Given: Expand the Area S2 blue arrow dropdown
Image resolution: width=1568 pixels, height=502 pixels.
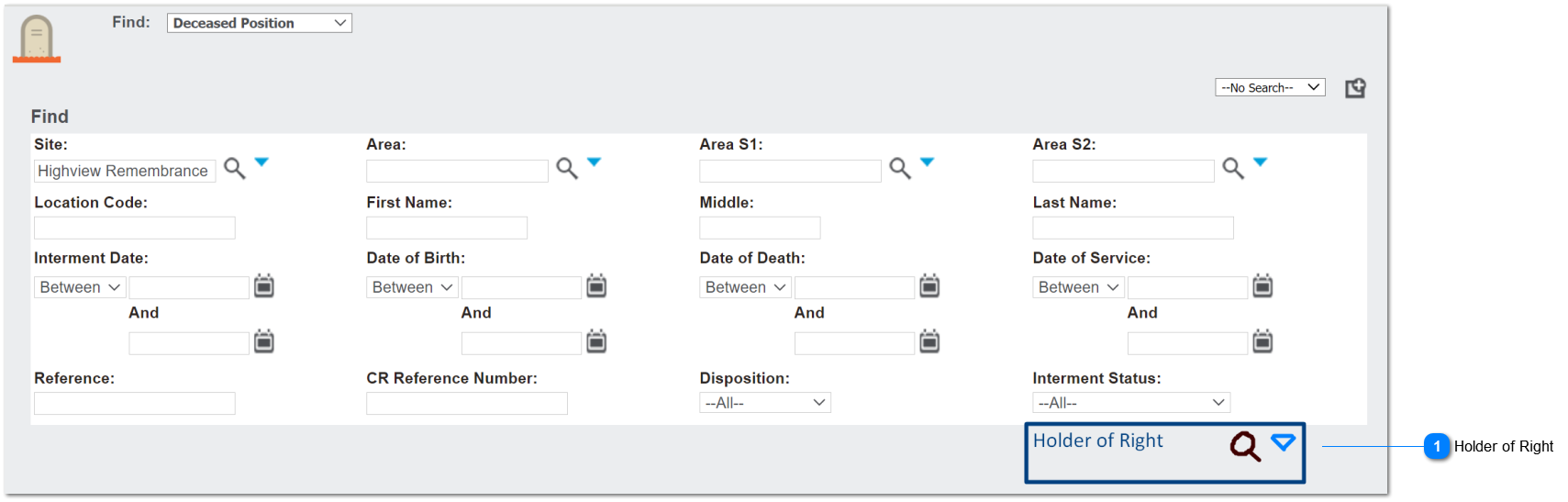Looking at the screenshot, I should tap(1260, 162).
